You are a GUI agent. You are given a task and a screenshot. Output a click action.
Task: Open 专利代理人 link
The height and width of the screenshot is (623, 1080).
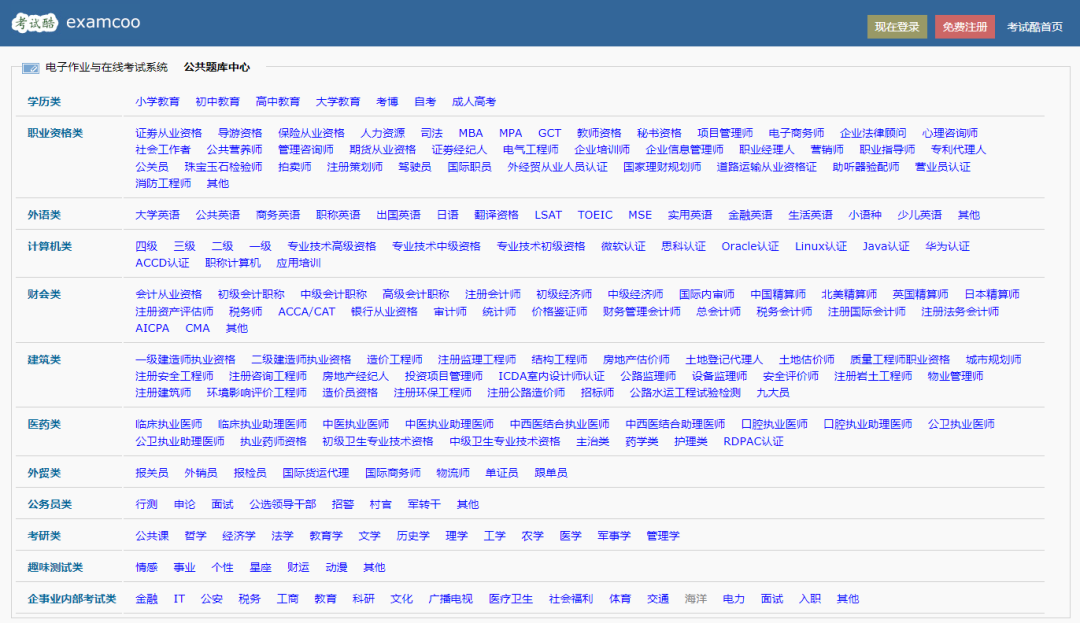pos(958,149)
